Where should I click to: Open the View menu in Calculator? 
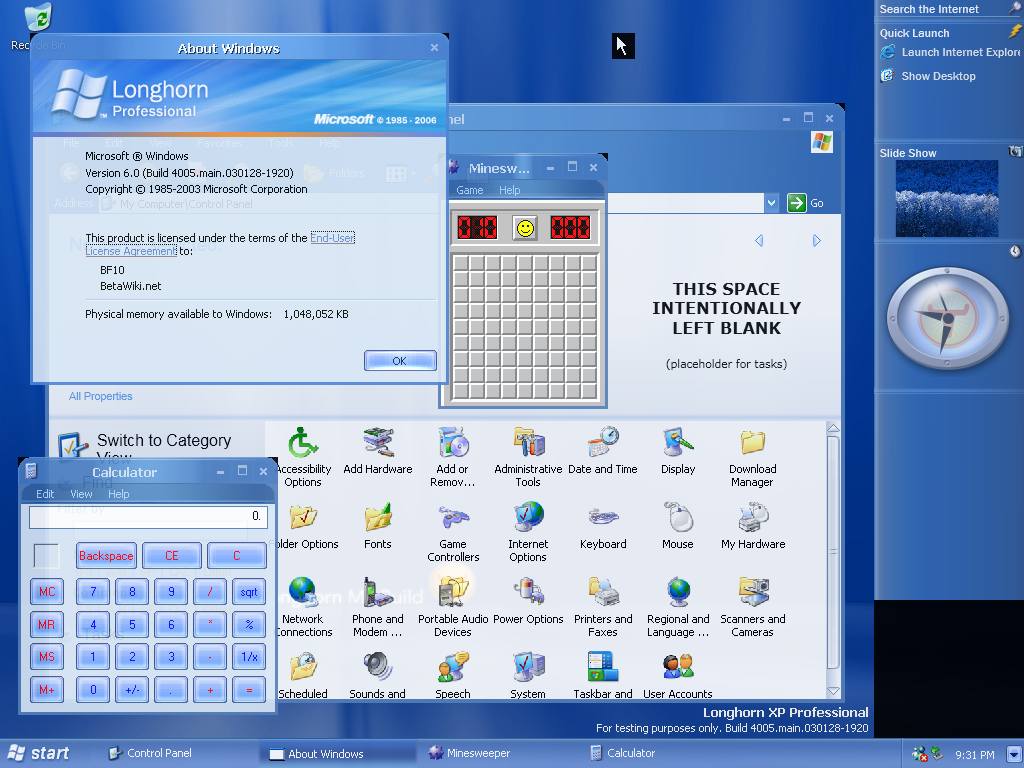tap(81, 494)
